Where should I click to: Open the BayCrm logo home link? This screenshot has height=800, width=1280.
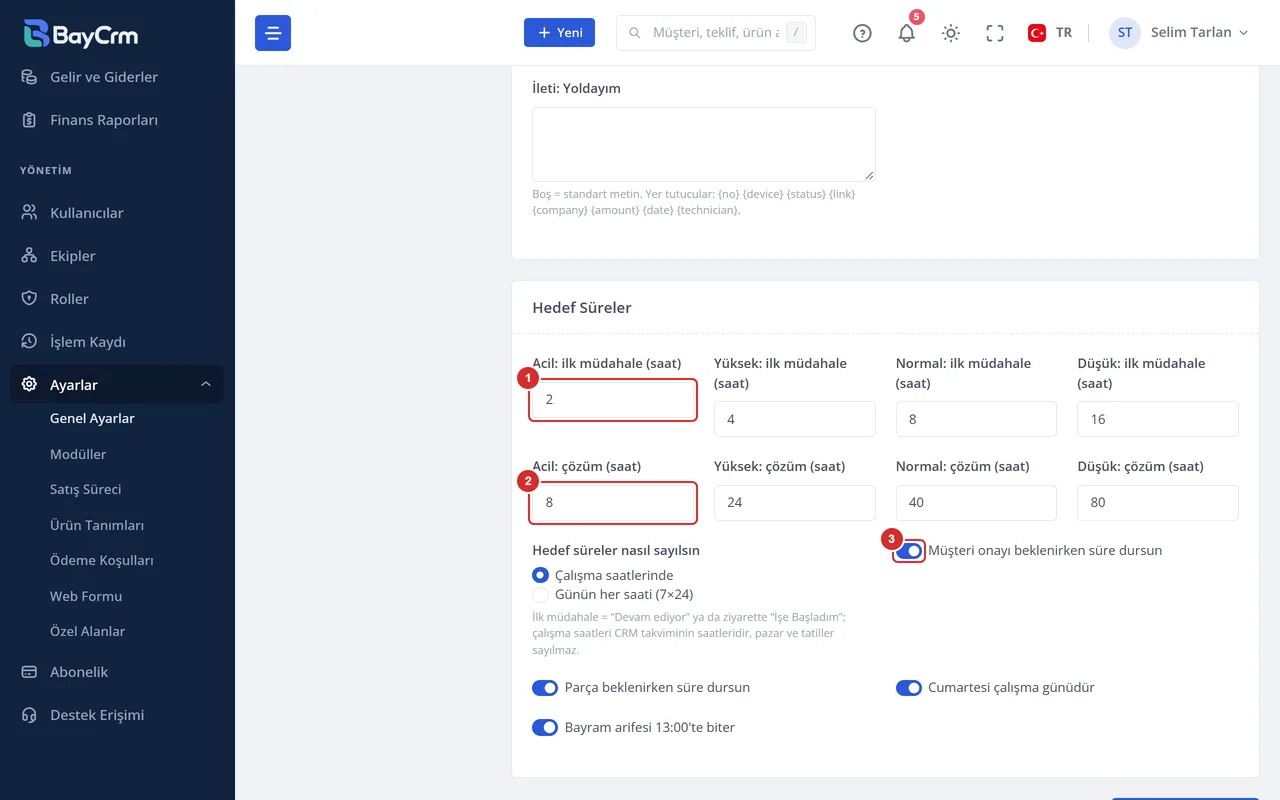pos(81,34)
